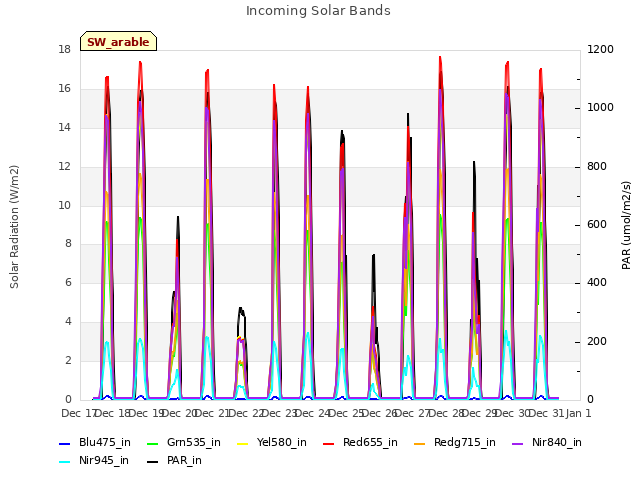
Task: Click the orange Redg715_in legend color marker
Action: coord(420,444)
